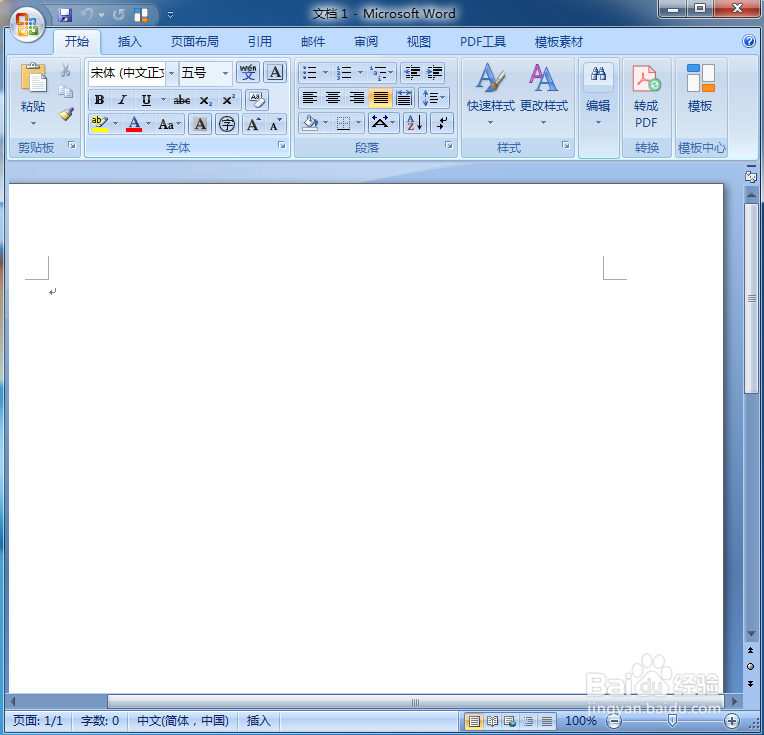
Task: Open the font size dropdown
Action: click(x=225, y=73)
